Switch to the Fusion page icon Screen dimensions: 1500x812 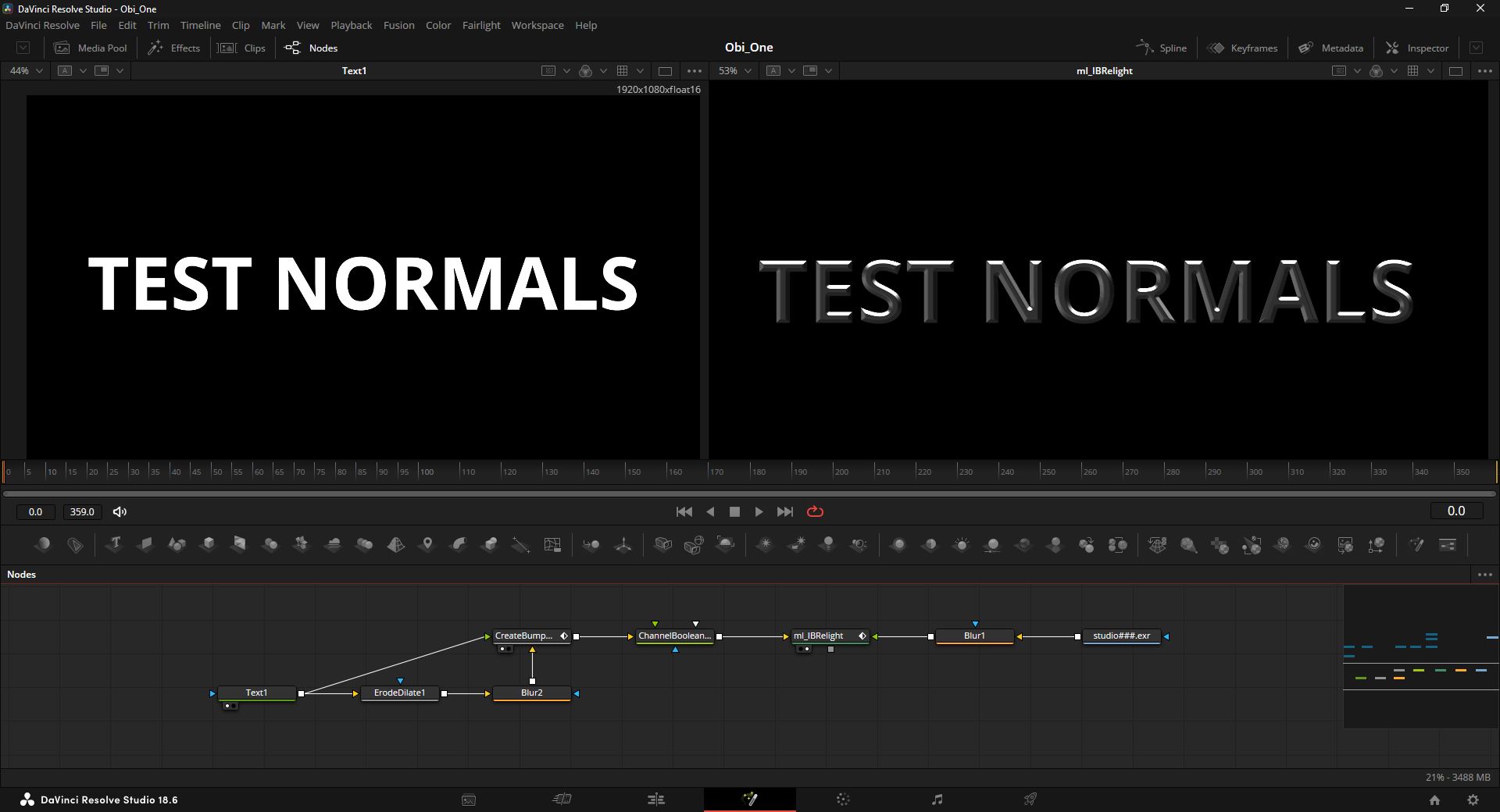(x=749, y=799)
